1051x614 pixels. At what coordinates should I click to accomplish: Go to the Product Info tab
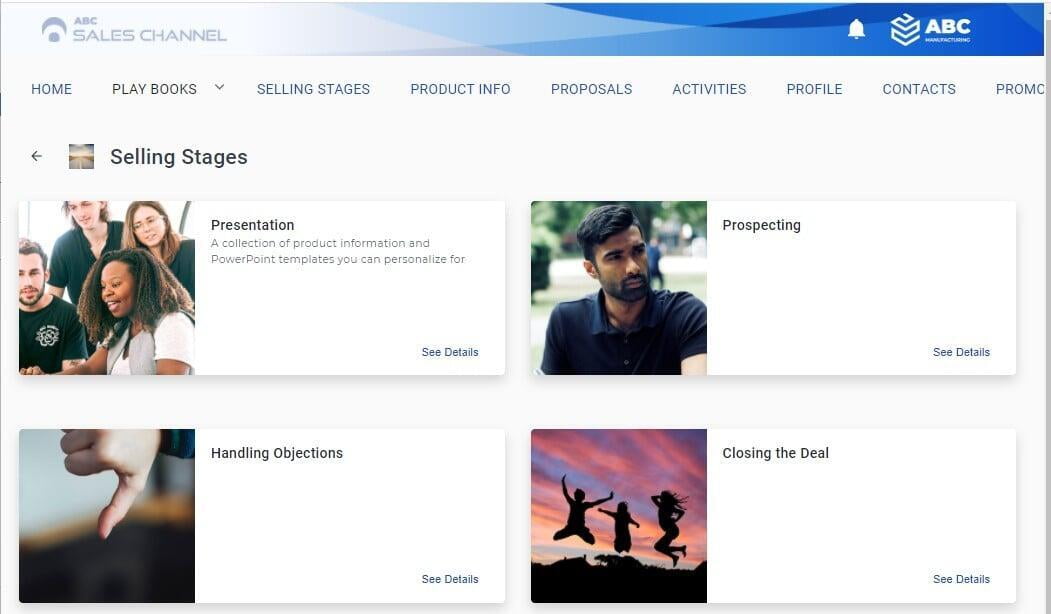coord(460,89)
